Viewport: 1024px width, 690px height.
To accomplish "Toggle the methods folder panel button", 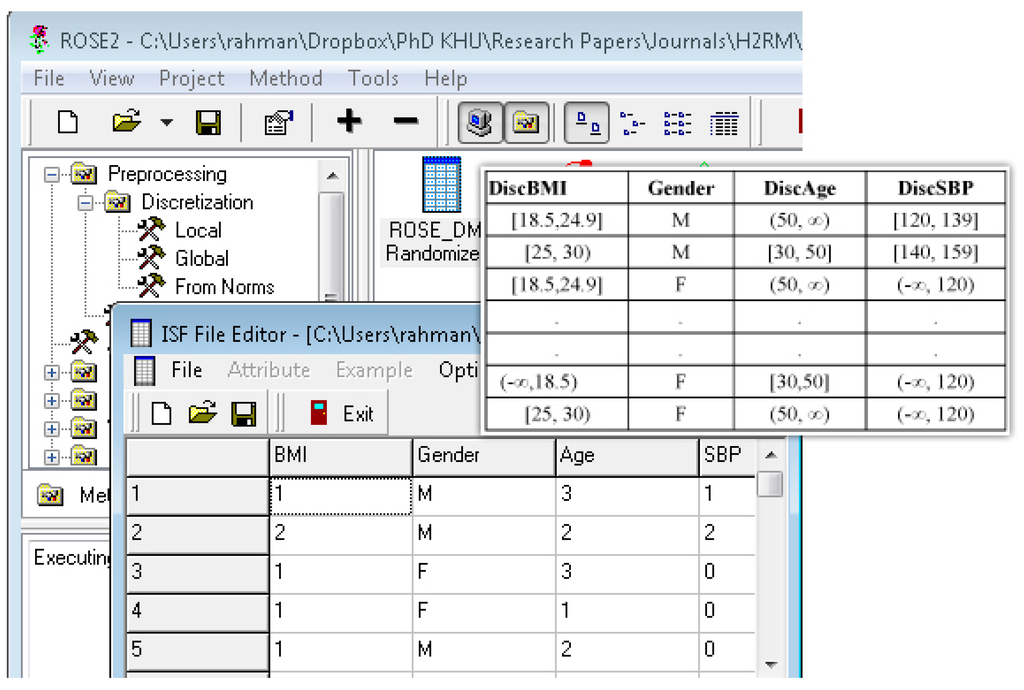I will pyautogui.click(x=525, y=123).
